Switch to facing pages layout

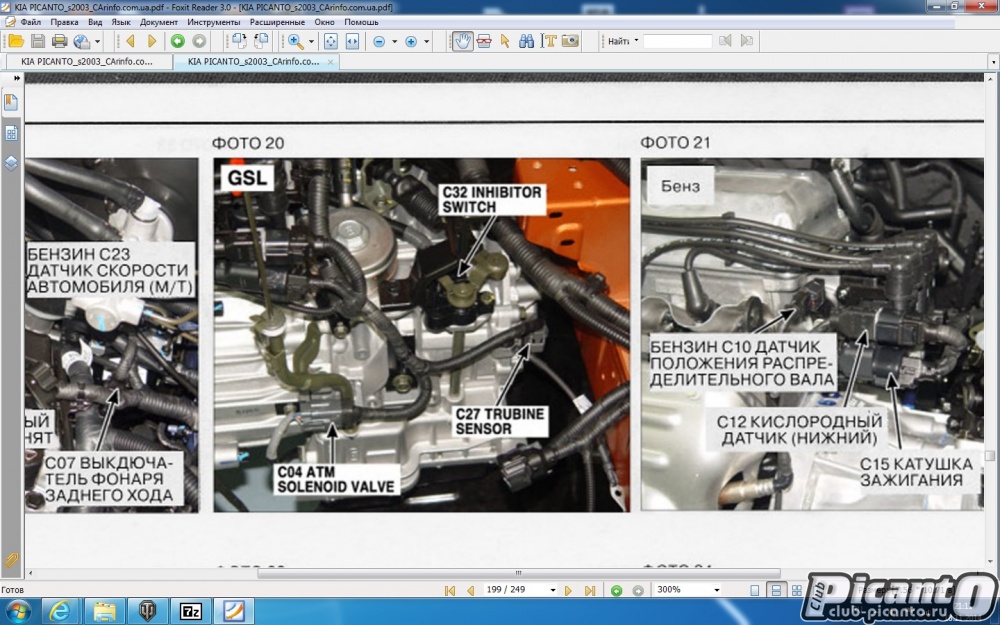pyautogui.click(x=797, y=591)
